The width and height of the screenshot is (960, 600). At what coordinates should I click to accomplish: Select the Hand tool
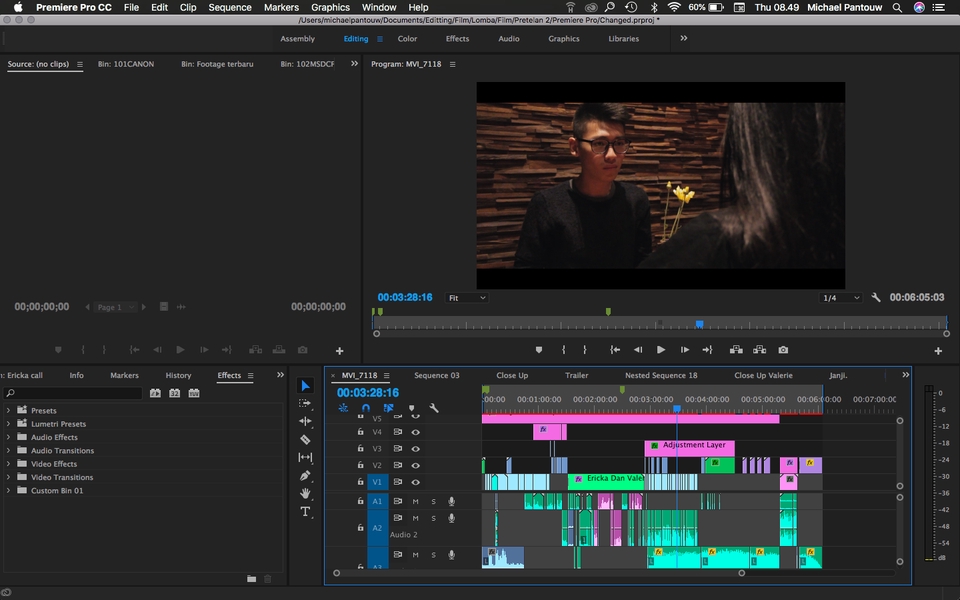[306, 493]
